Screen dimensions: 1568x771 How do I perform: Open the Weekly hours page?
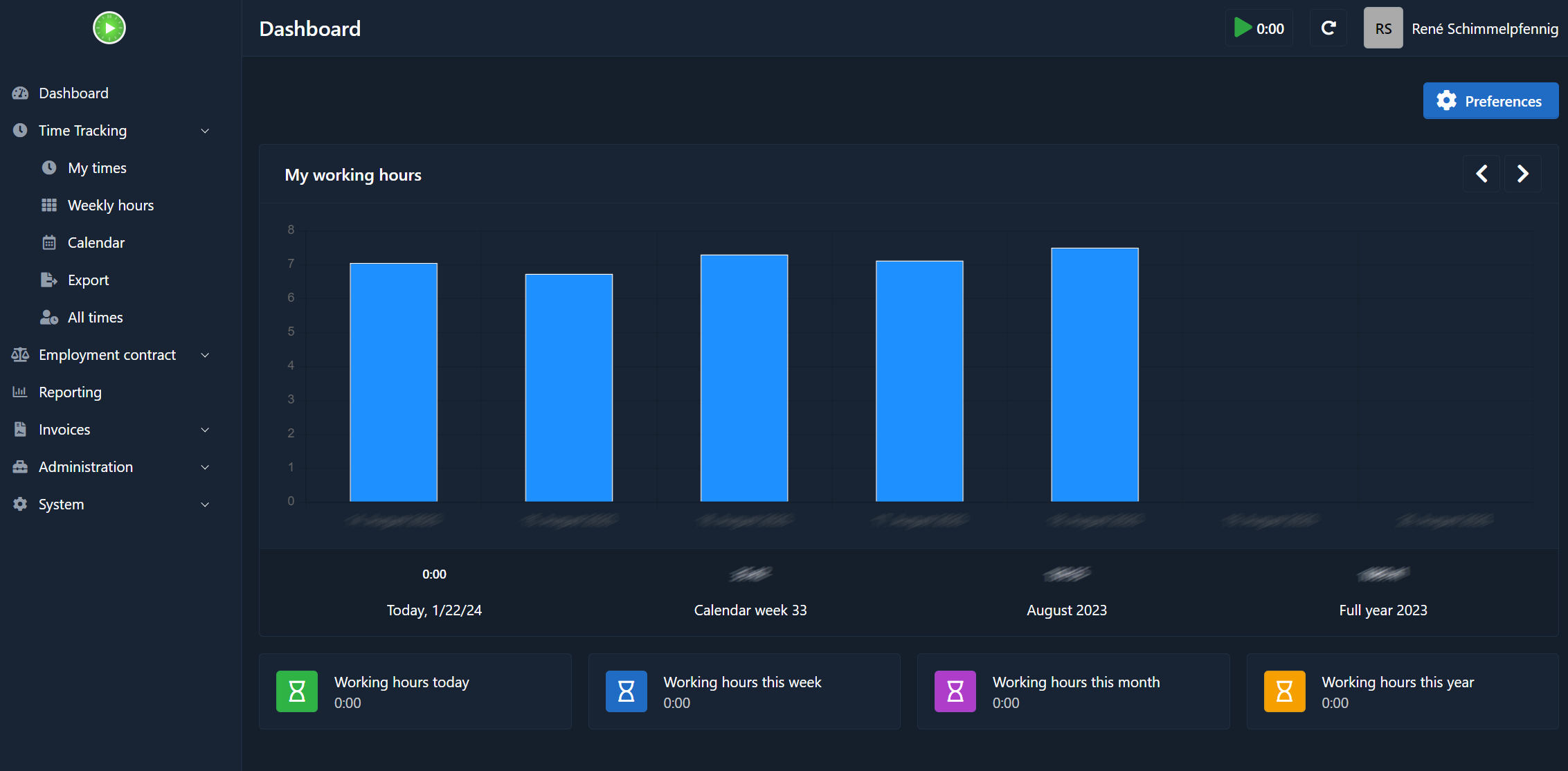[x=110, y=206]
